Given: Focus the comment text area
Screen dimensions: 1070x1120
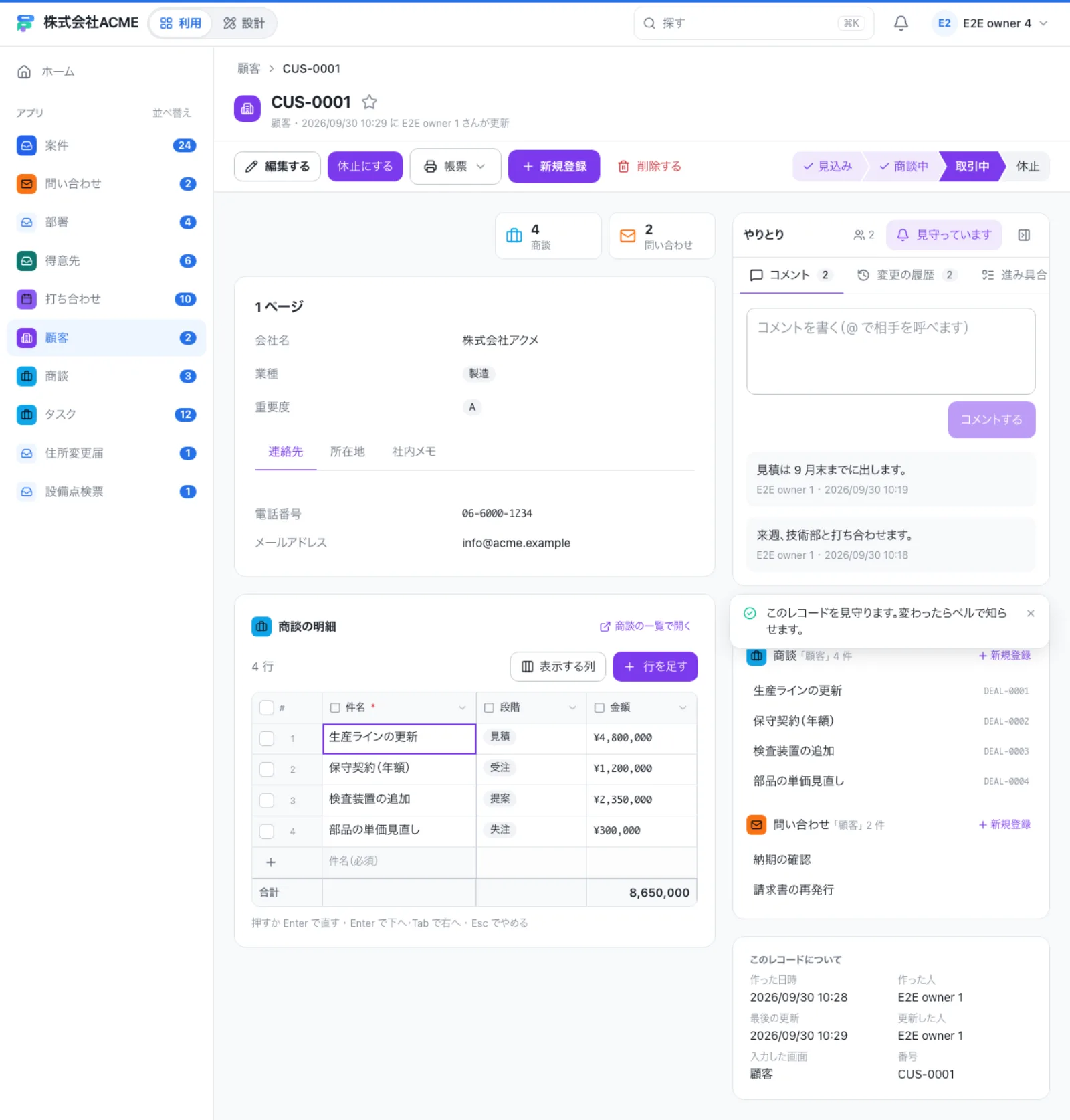Looking at the screenshot, I should (891, 351).
